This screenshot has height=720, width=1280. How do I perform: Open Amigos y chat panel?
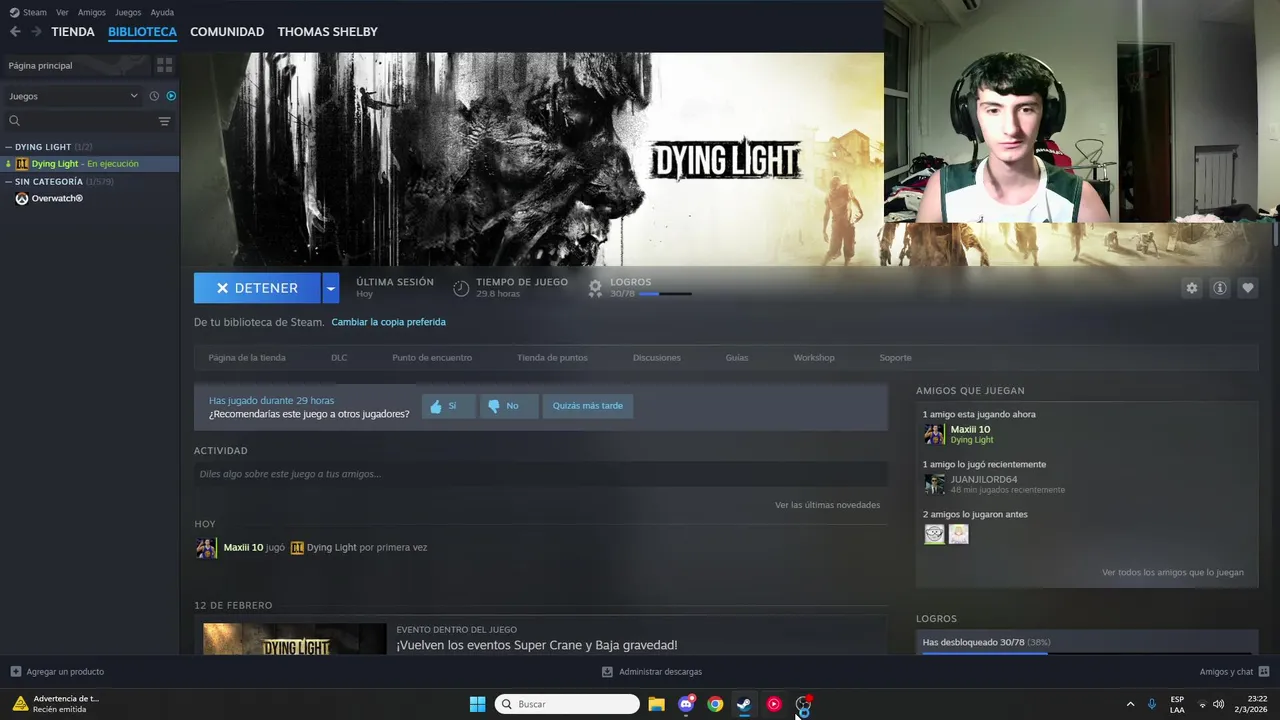click(x=1235, y=672)
